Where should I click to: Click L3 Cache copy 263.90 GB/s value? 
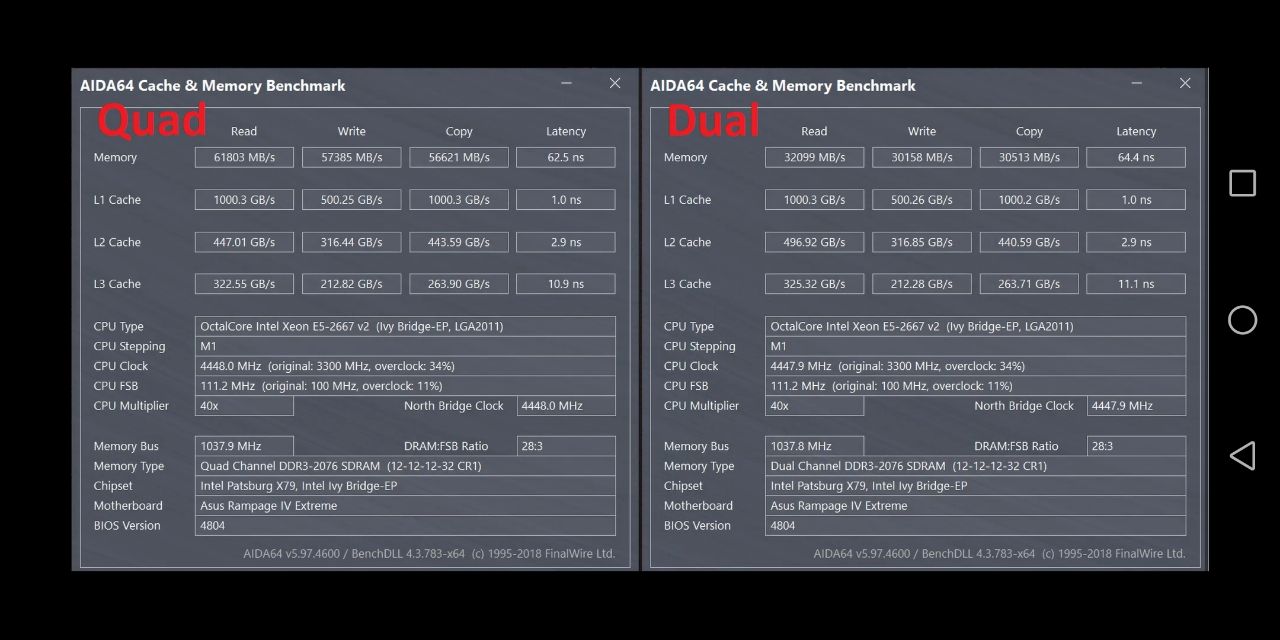[459, 284]
